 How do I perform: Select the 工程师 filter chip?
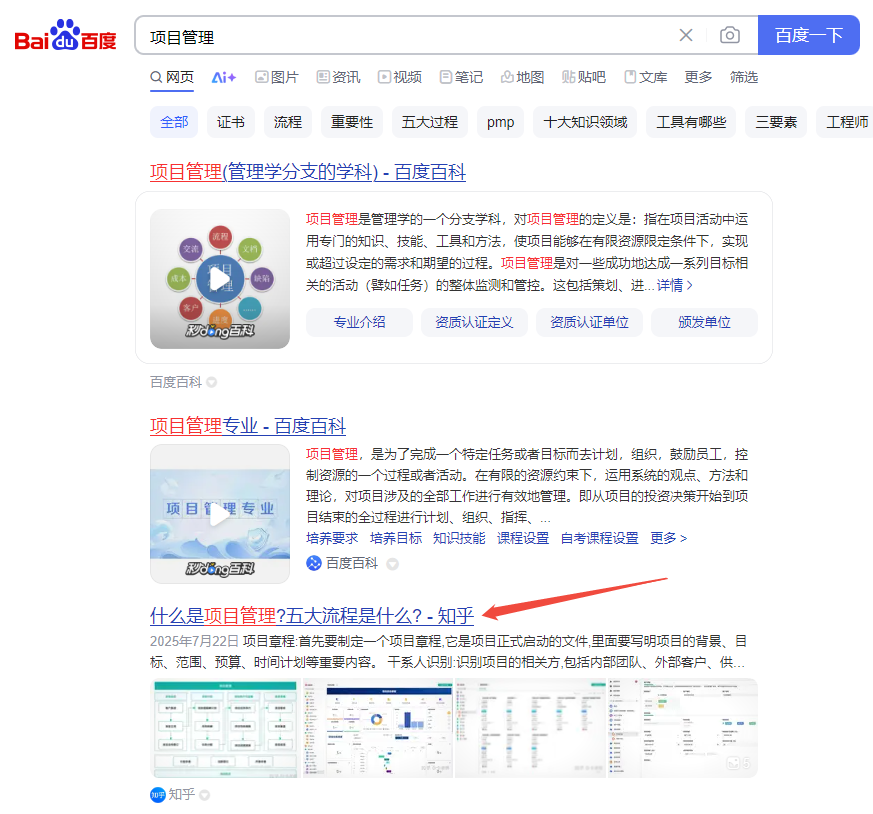coord(845,122)
